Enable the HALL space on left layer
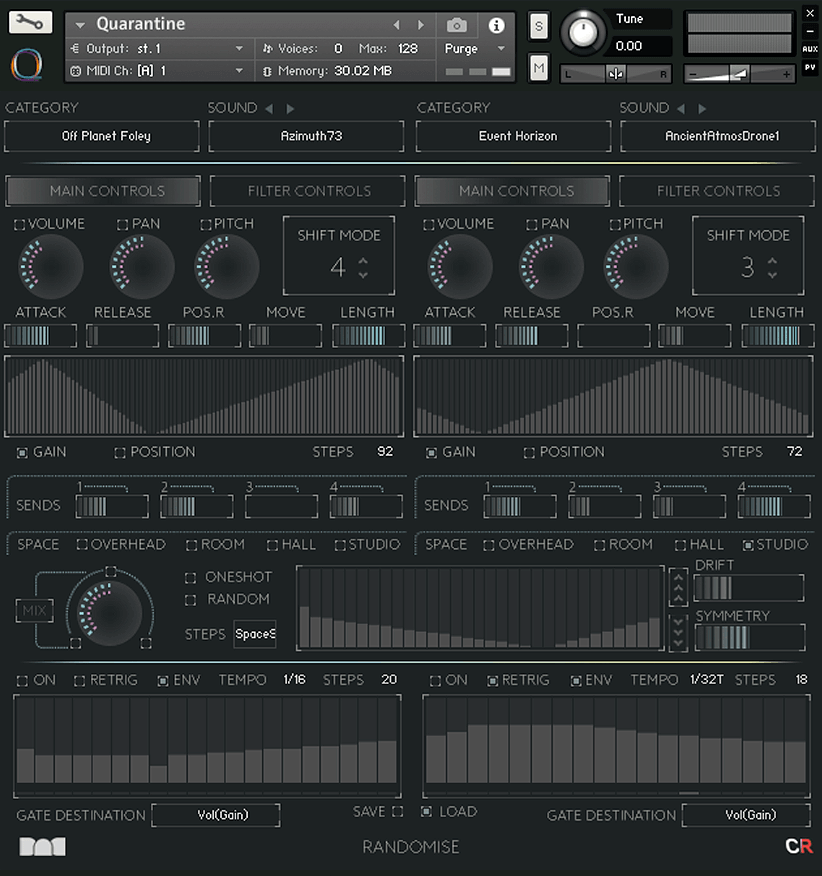This screenshot has width=822, height=876. (x=273, y=545)
